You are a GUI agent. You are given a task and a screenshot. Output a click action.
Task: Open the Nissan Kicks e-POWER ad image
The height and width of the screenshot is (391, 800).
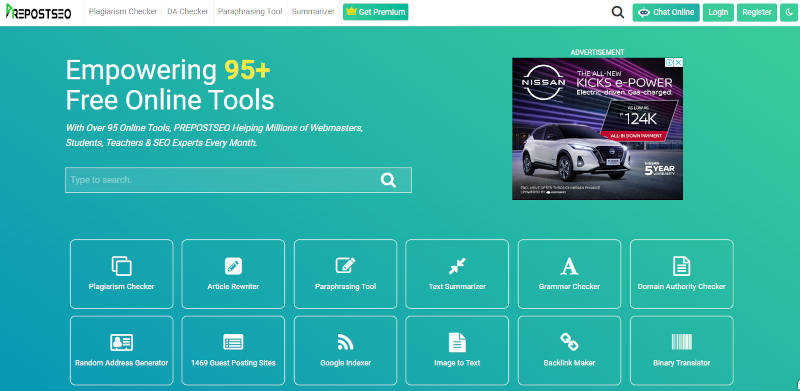pyautogui.click(x=597, y=129)
